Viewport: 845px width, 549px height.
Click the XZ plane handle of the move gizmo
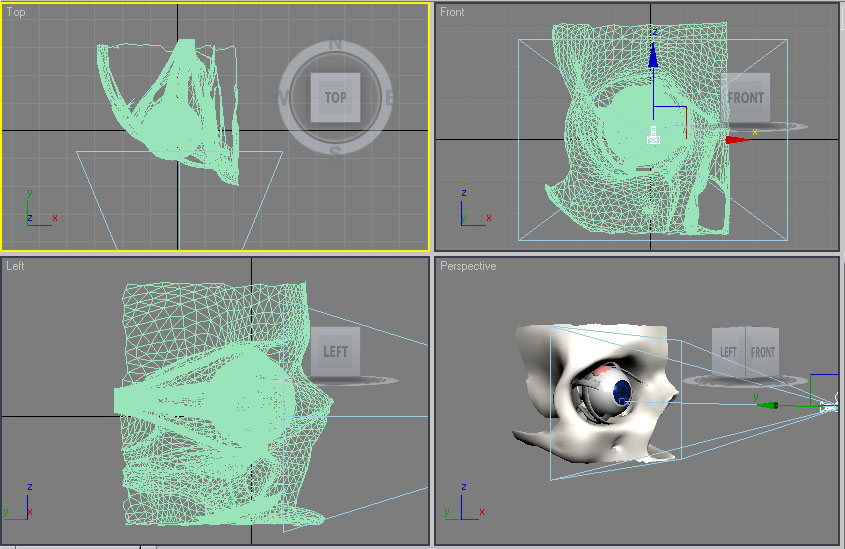670,123
